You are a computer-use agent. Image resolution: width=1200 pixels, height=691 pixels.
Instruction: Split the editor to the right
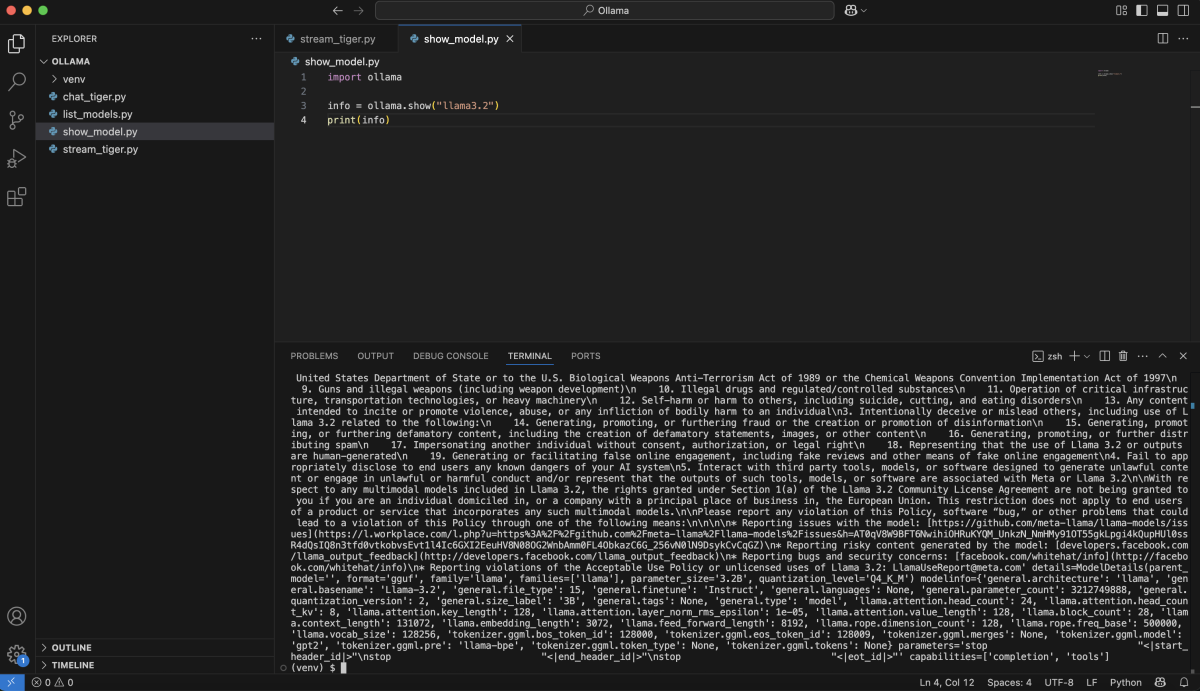[1163, 39]
